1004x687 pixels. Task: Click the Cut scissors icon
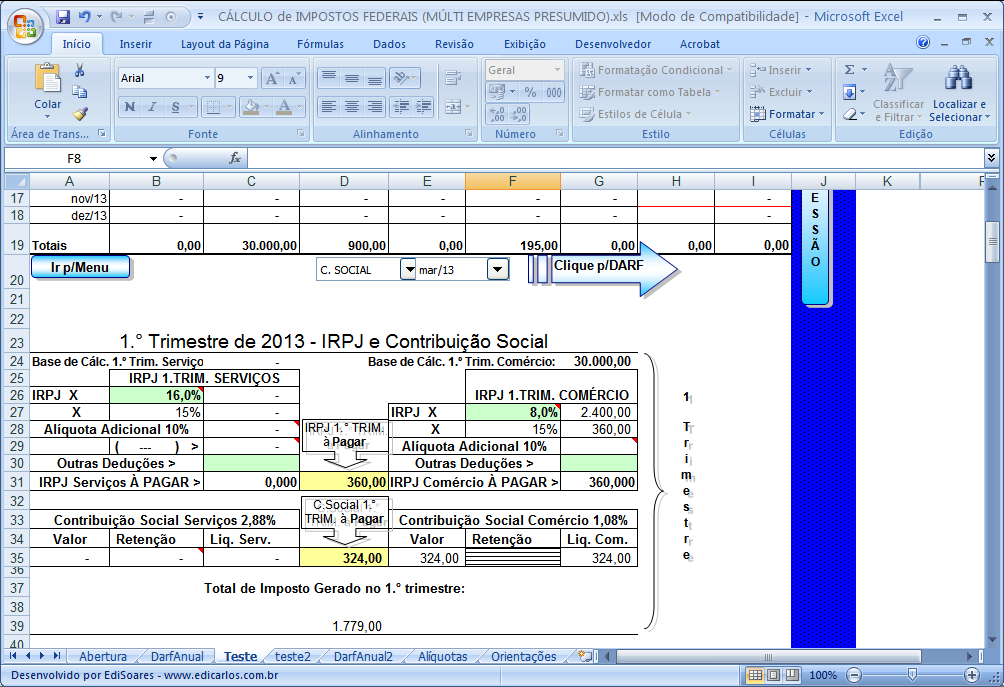click(79, 70)
